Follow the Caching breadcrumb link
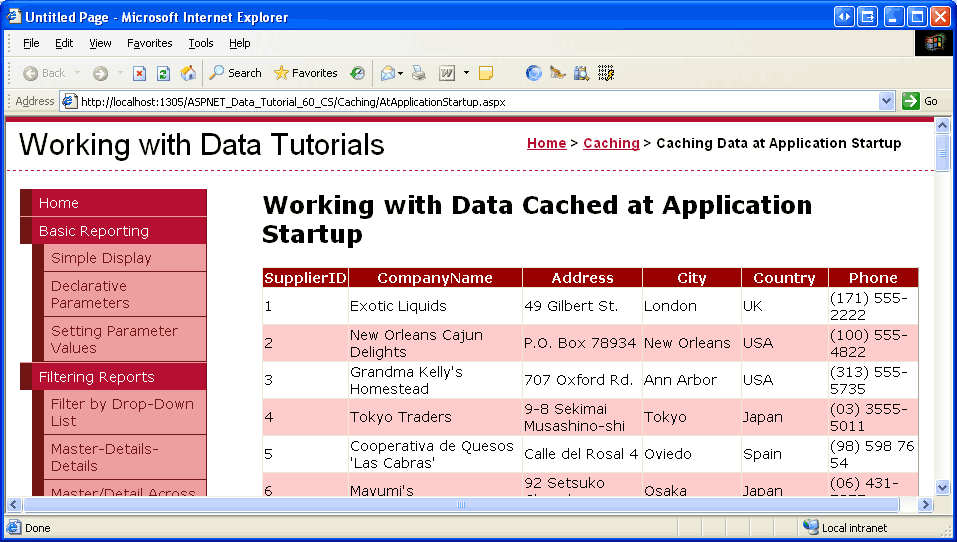The height and width of the screenshot is (542, 957). [x=611, y=143]
